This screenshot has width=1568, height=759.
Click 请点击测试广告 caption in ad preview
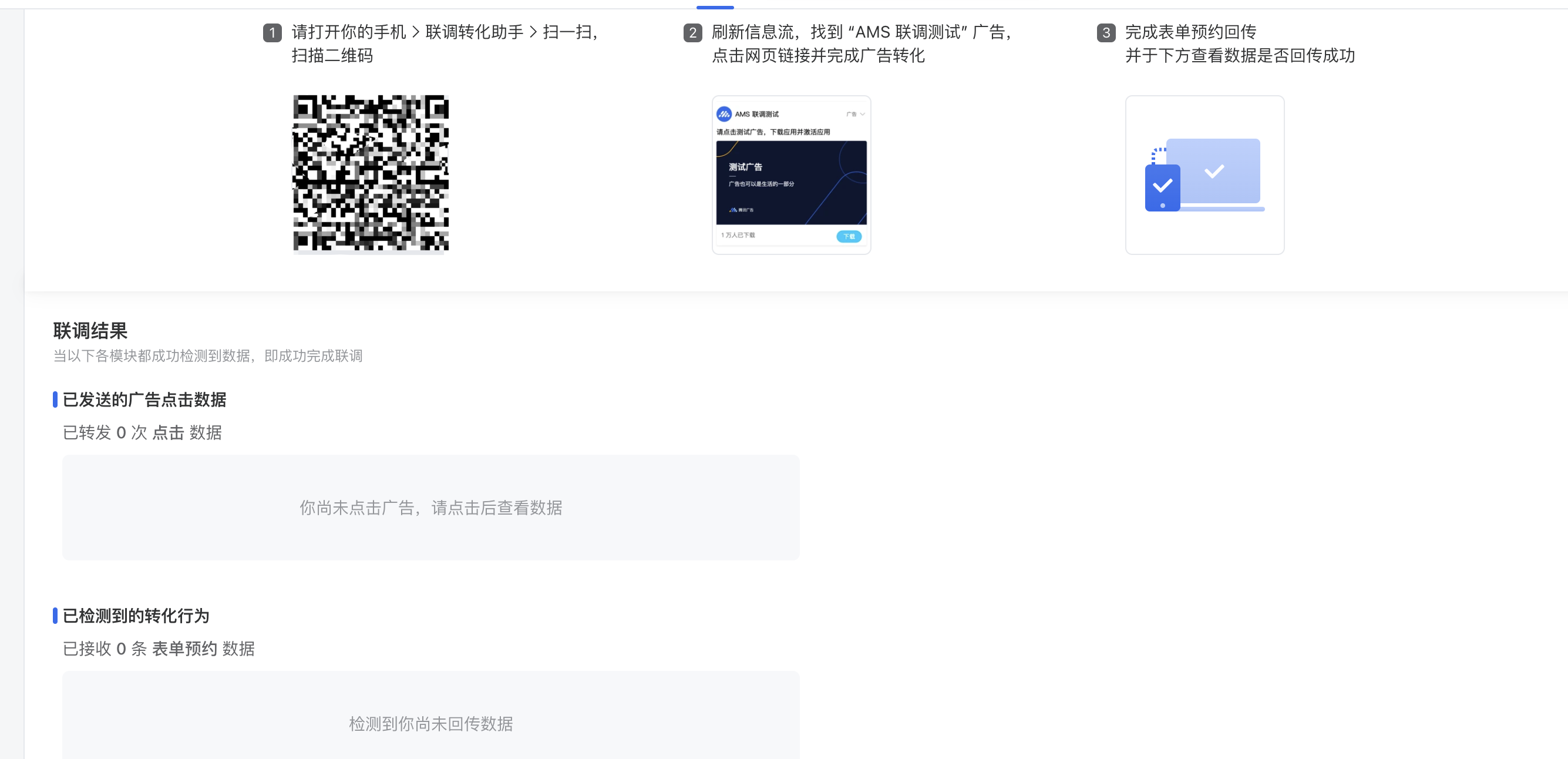pyautogui.click(x=773, y=132)
